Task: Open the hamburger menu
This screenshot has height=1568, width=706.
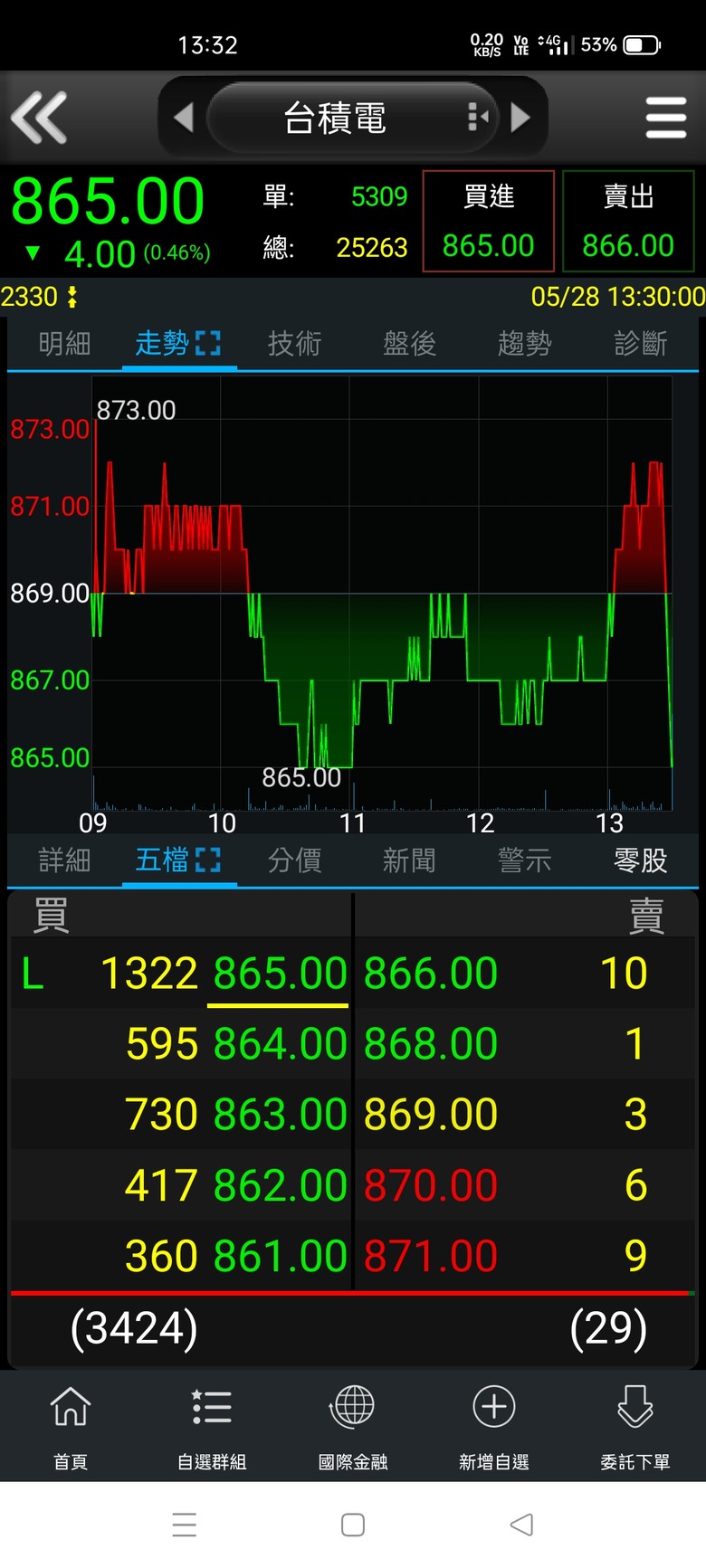Action: [666, 118]
